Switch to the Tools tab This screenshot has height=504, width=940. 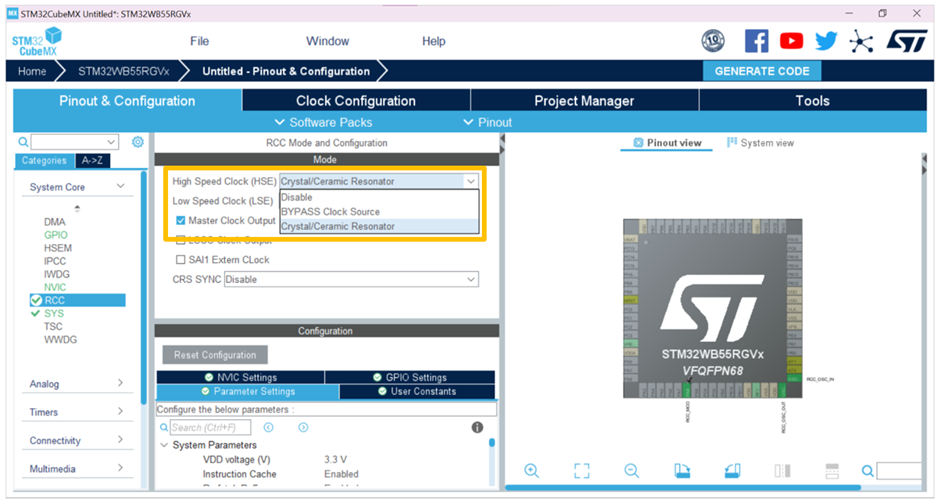tap(813, 101)
